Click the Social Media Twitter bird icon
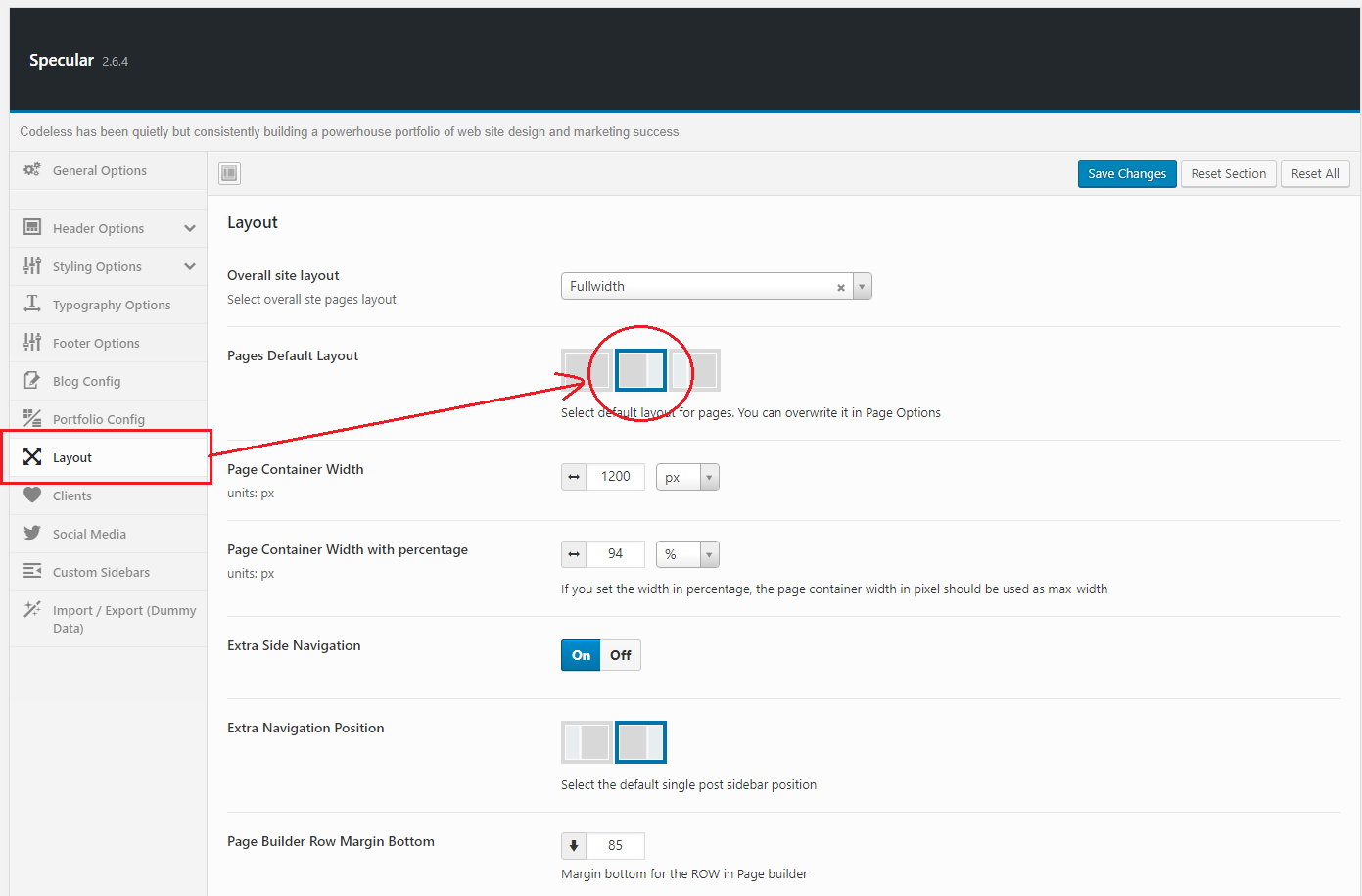This screenshot has height=896, width=1362. [32, 533]
